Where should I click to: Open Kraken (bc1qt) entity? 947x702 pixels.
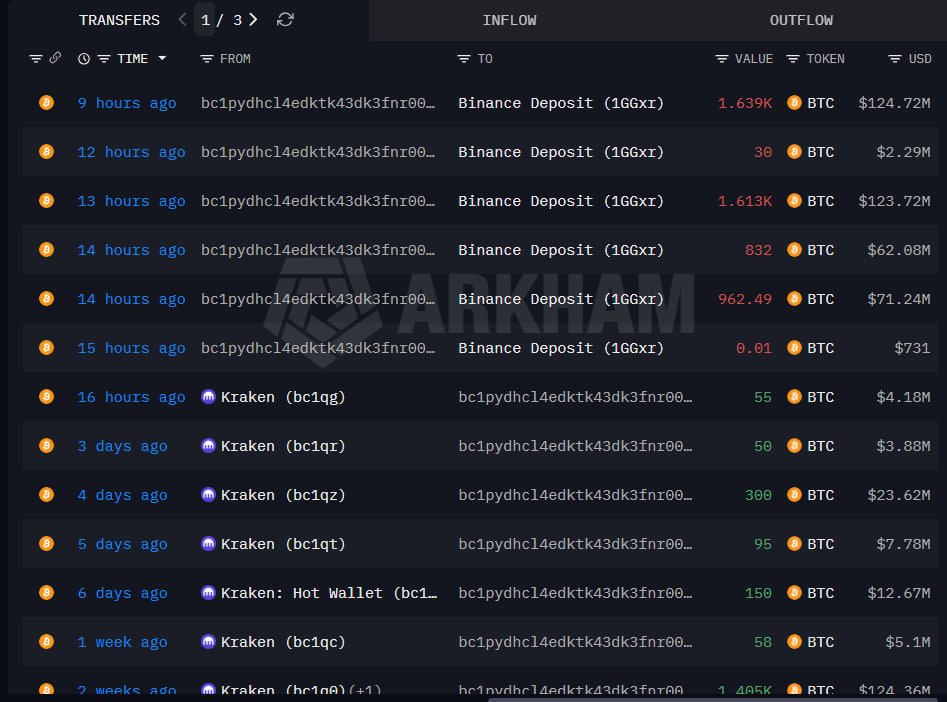[x=283, y=544]
